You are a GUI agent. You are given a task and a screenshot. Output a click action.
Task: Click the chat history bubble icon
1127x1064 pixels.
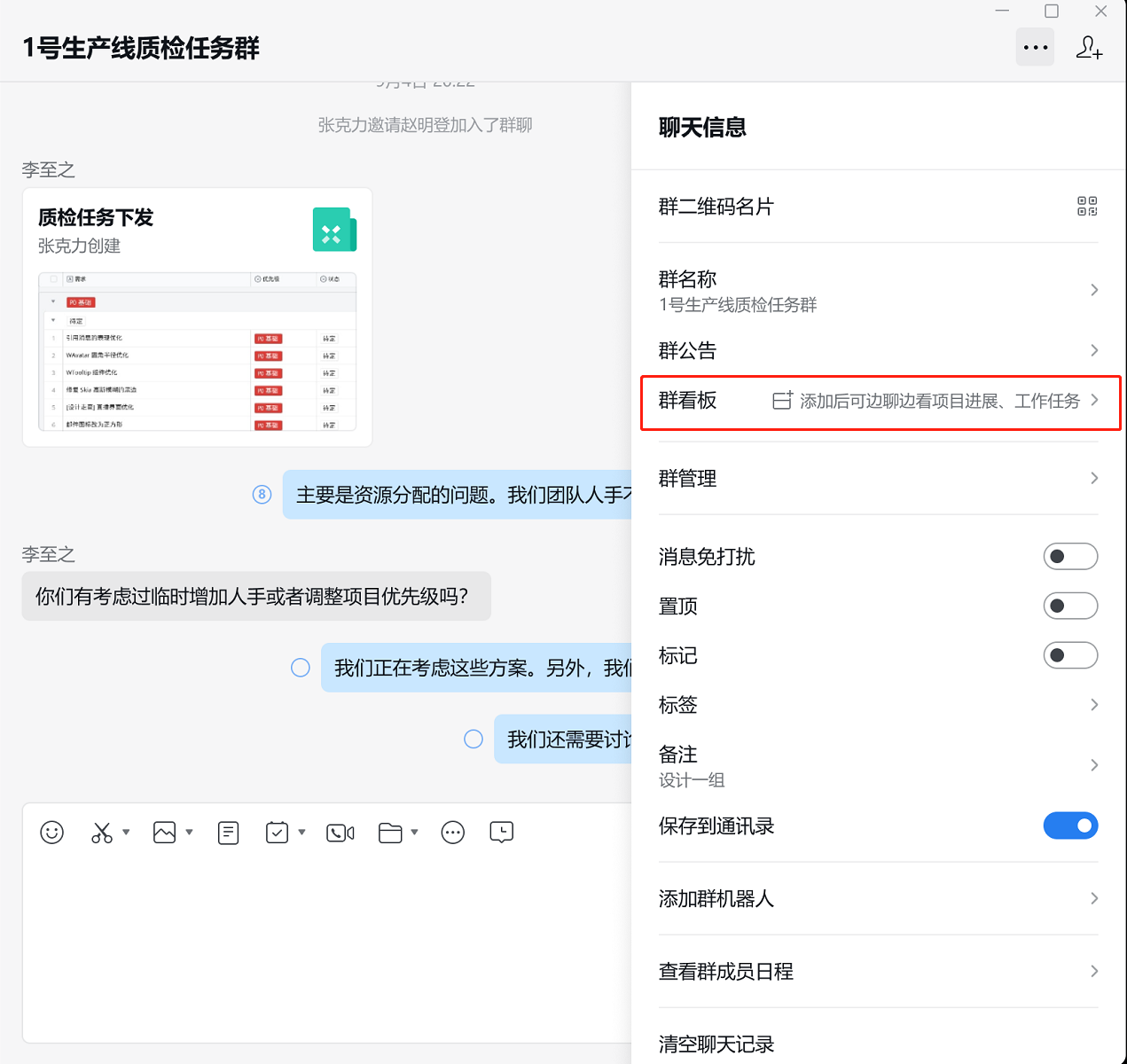(502, 833)
